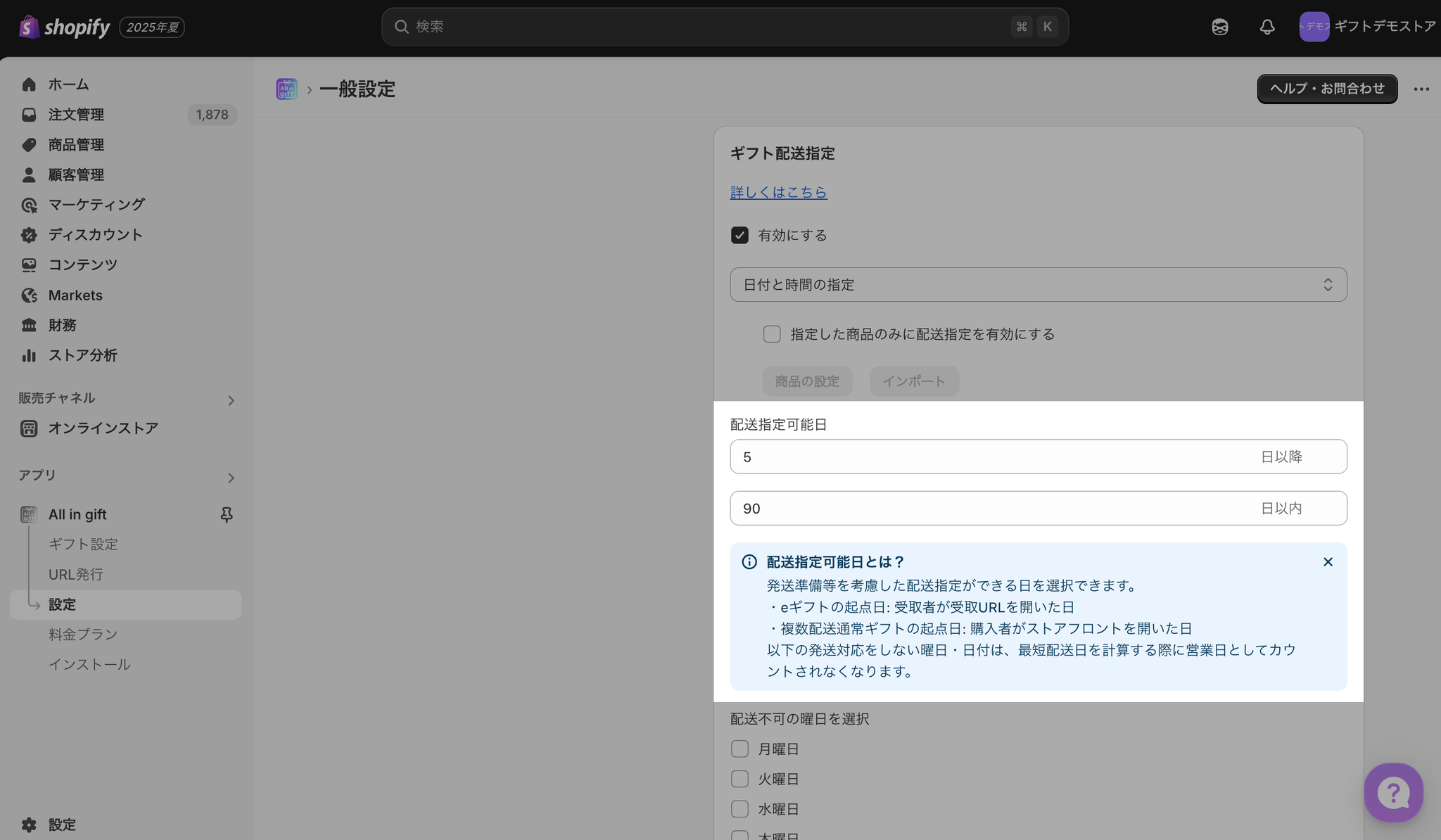Click the notification bell icon
The image size is (1441, 840).
[x=1267, y=27]
